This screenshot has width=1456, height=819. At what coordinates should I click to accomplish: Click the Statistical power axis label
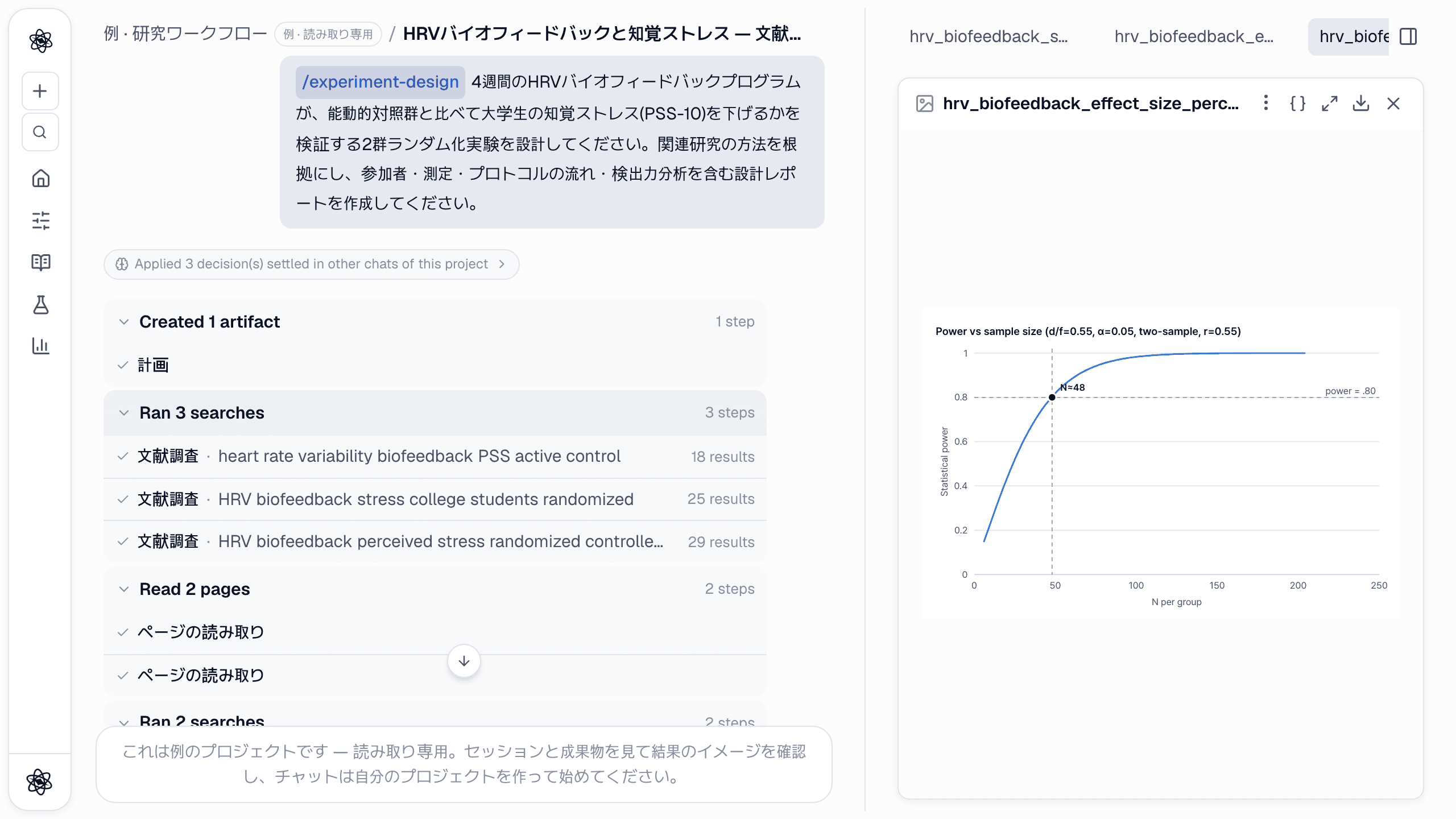tap(945, 461)
